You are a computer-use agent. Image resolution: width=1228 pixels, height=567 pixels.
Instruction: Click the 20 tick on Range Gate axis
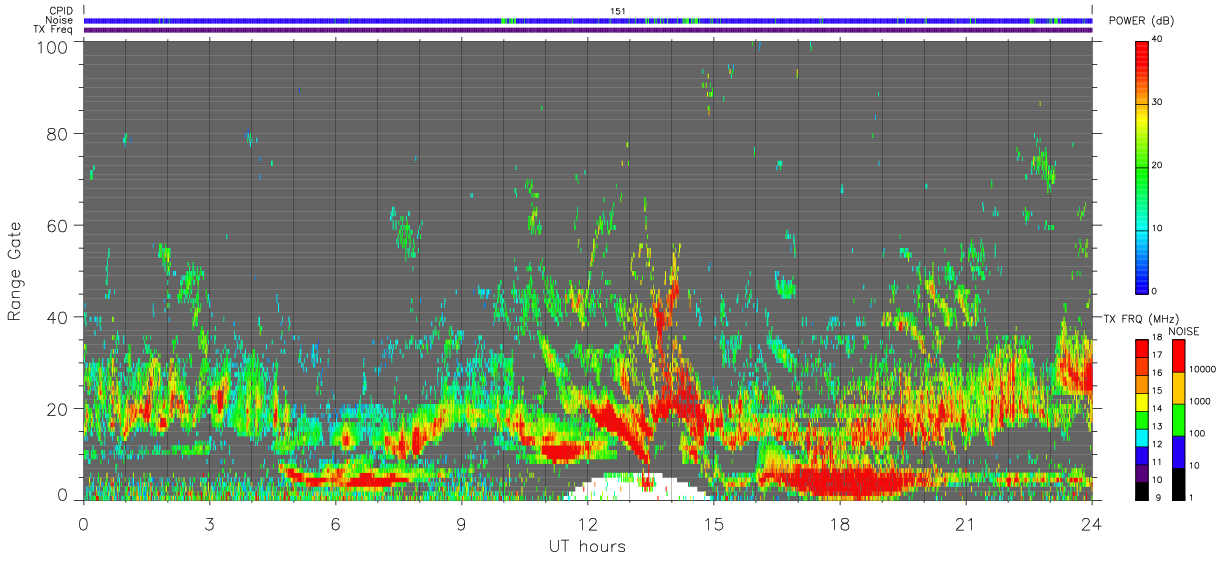(x=59, y=409)
